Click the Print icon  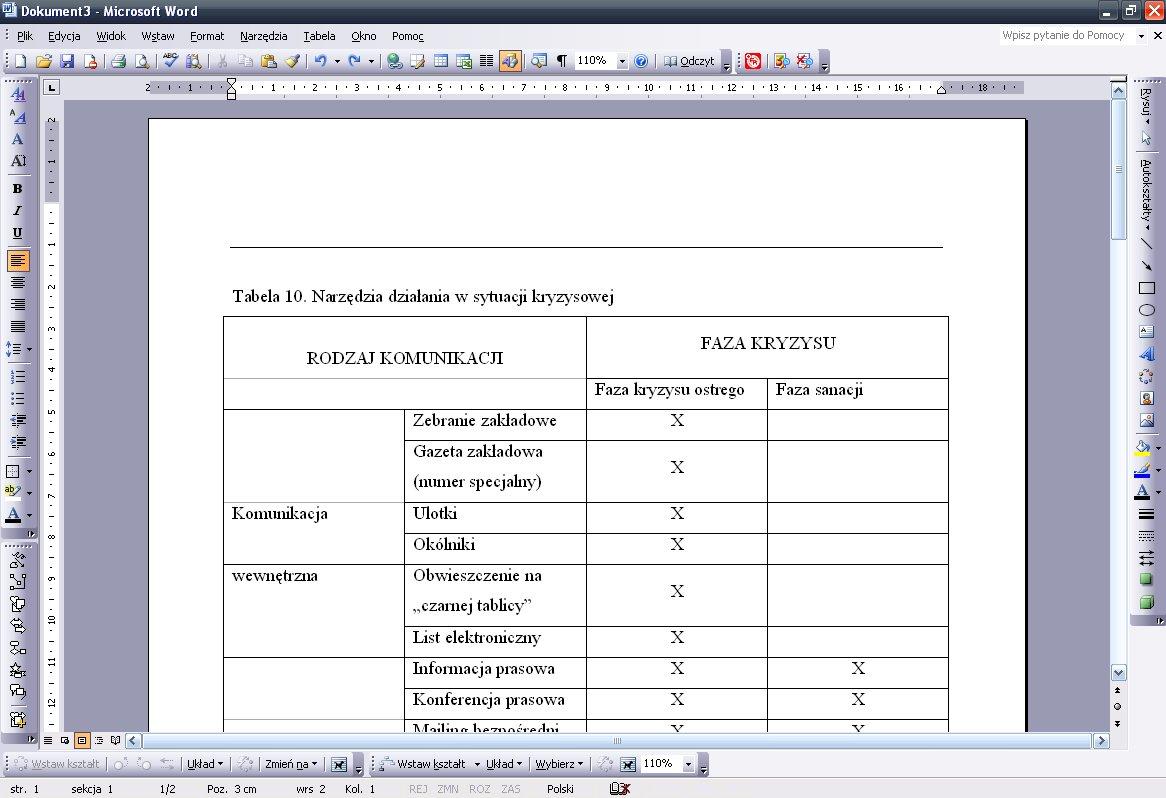117,61
